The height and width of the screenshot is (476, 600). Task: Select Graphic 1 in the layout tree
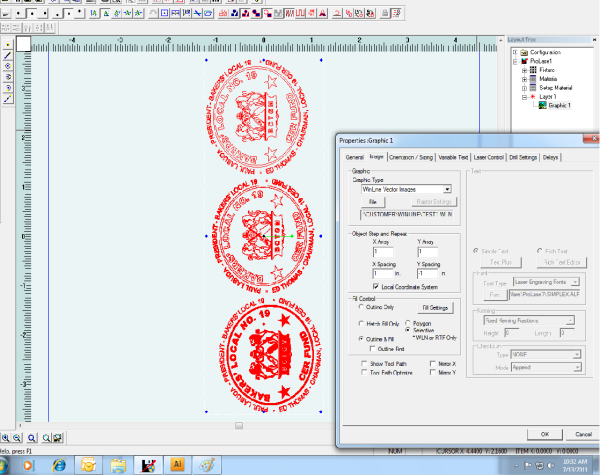[559, 105]
